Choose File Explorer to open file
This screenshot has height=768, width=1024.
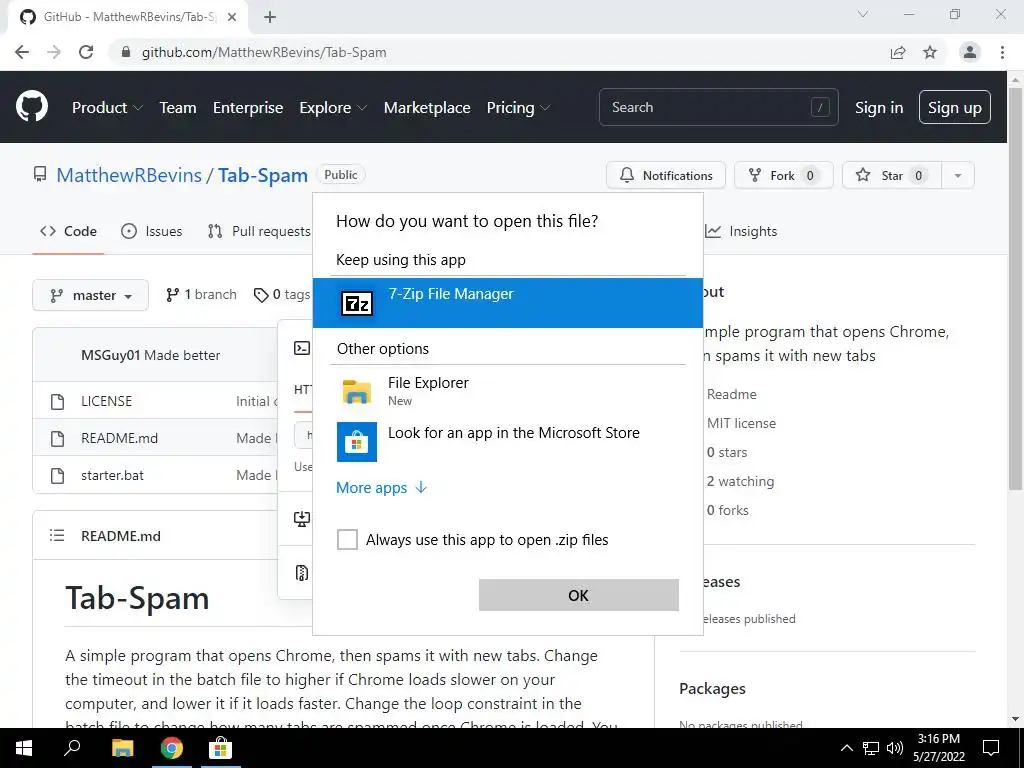[507, 391]
